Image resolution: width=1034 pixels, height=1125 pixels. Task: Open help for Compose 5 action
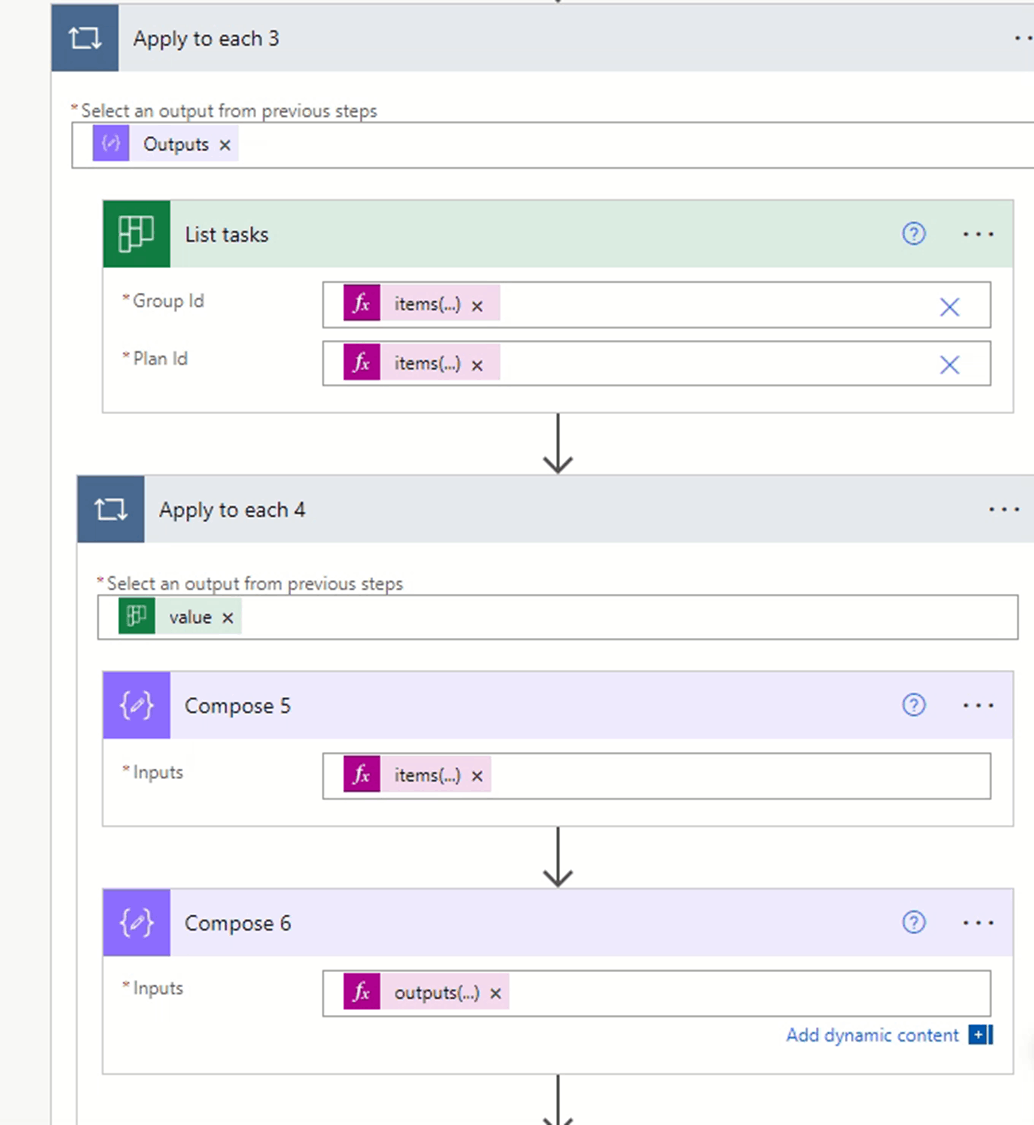tap(913, 706)
